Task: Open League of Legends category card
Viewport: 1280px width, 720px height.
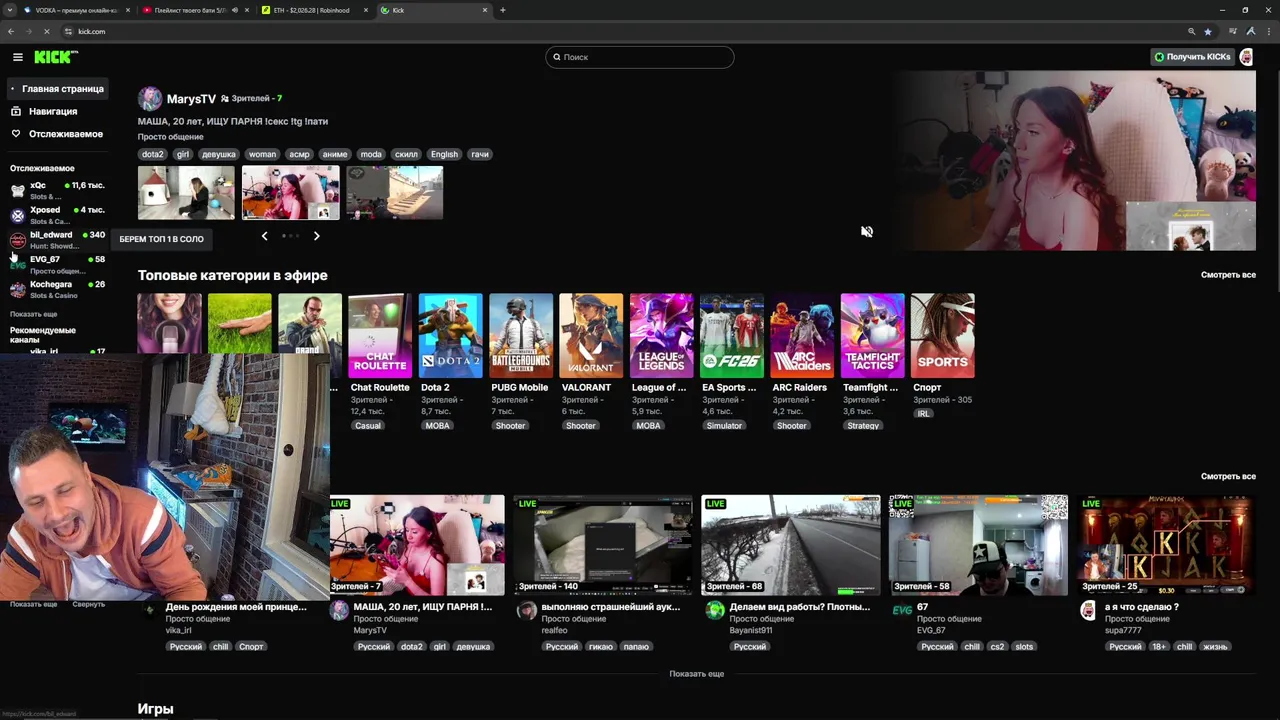Action: pyautogui.click(x=661, y=336)
